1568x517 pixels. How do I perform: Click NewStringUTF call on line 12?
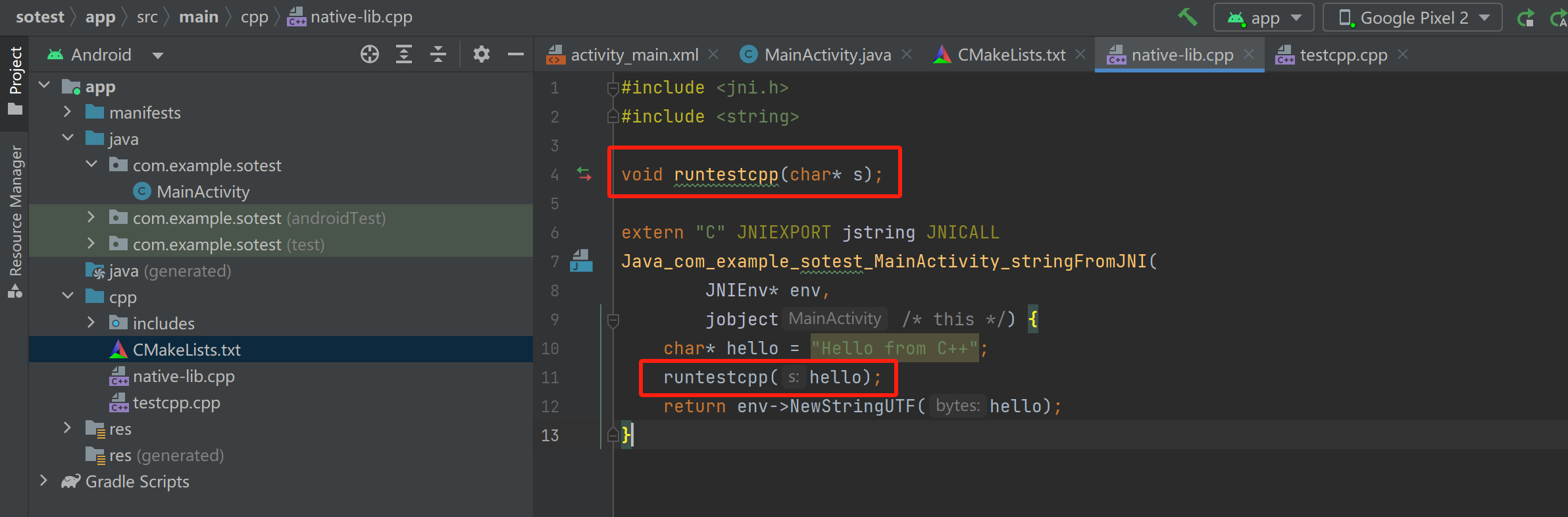[853, 406]
